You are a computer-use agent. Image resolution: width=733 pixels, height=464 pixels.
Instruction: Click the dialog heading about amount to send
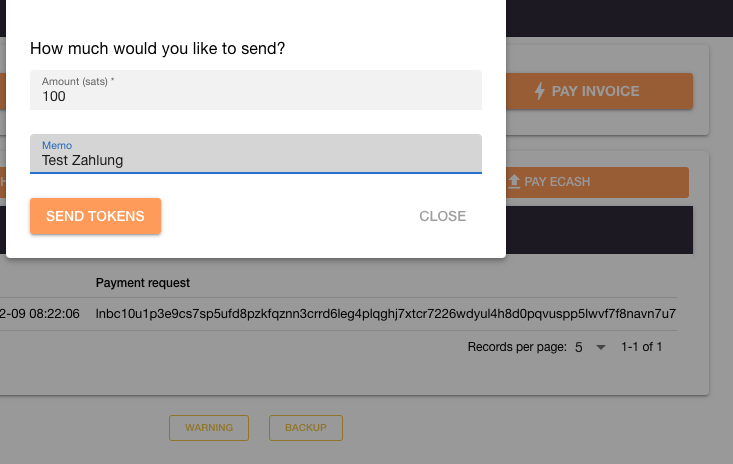(158, 49)
